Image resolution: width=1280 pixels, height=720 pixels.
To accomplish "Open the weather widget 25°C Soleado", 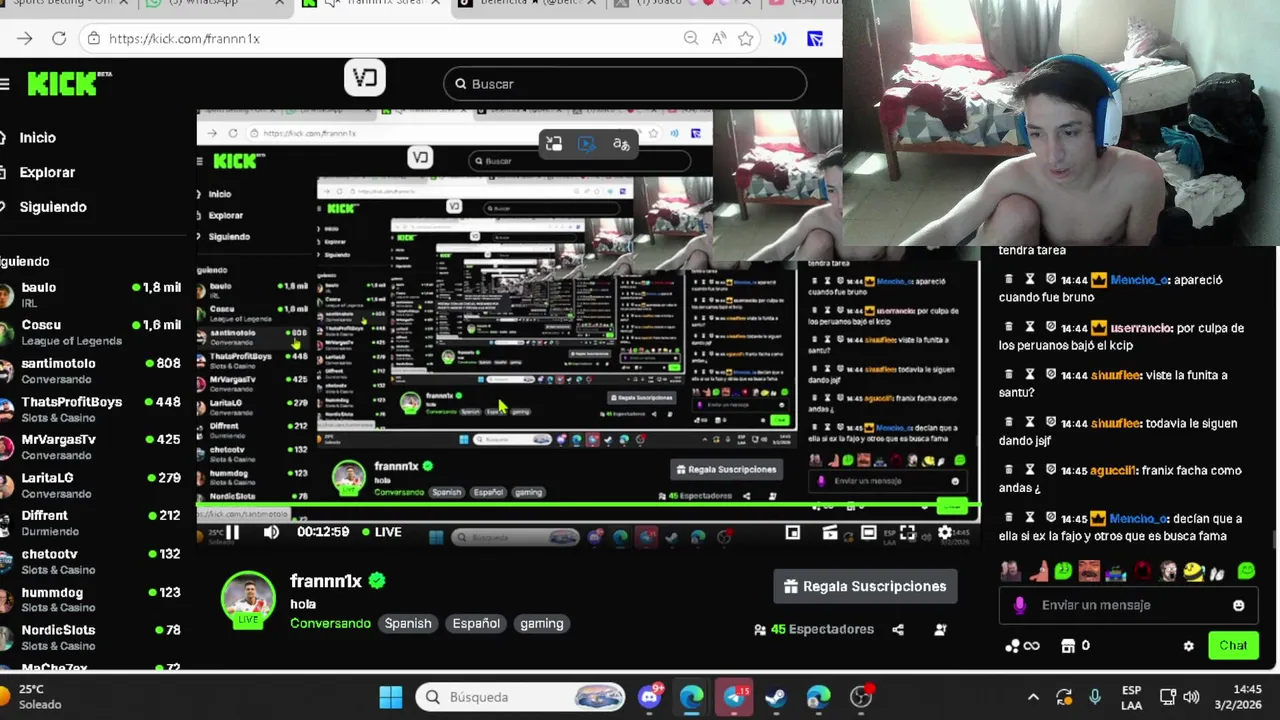I will pyautogui.click(x=32, y=697).
